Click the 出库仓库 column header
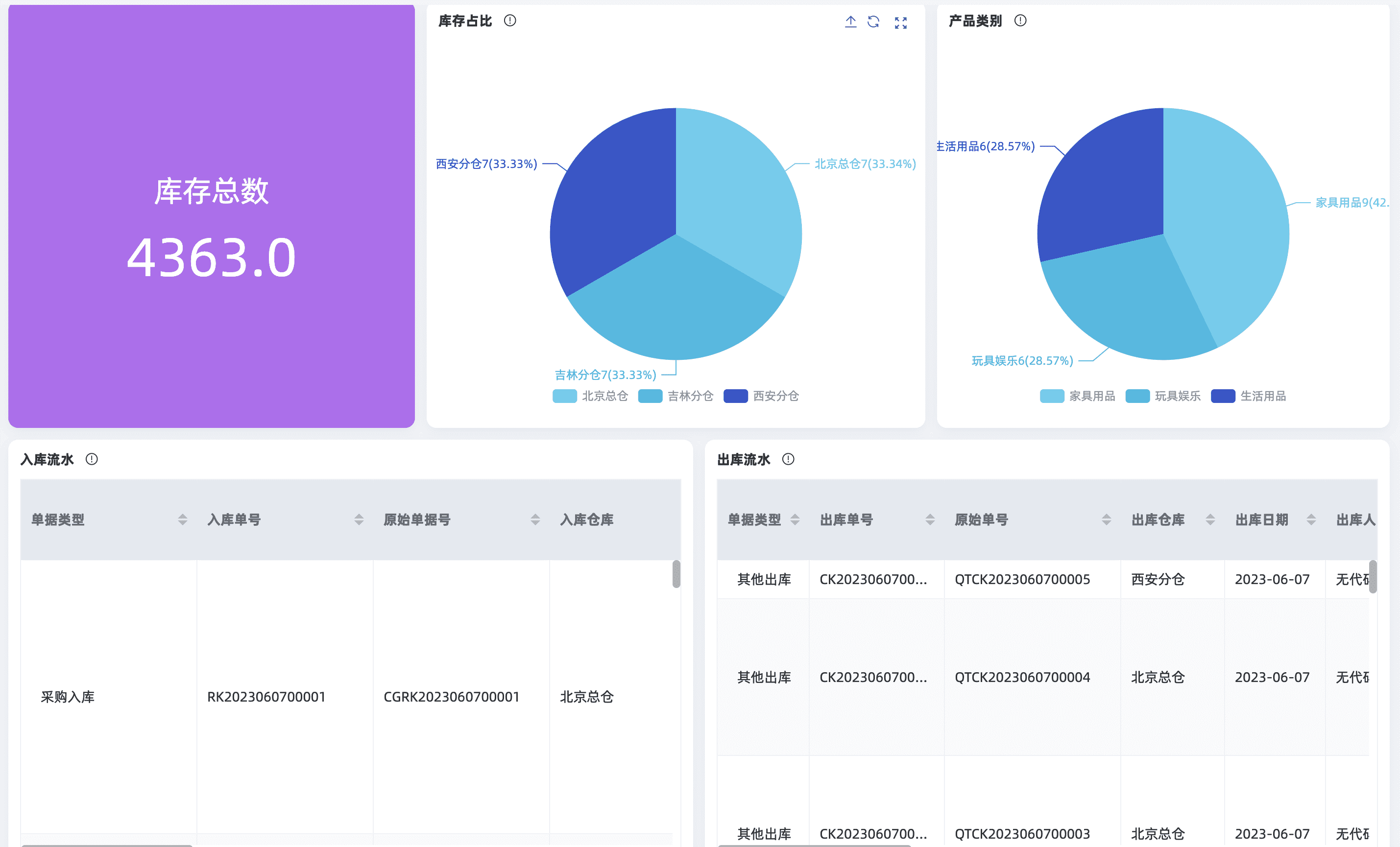Screen dimensions: 1400x847 (x=1158, y=519)
